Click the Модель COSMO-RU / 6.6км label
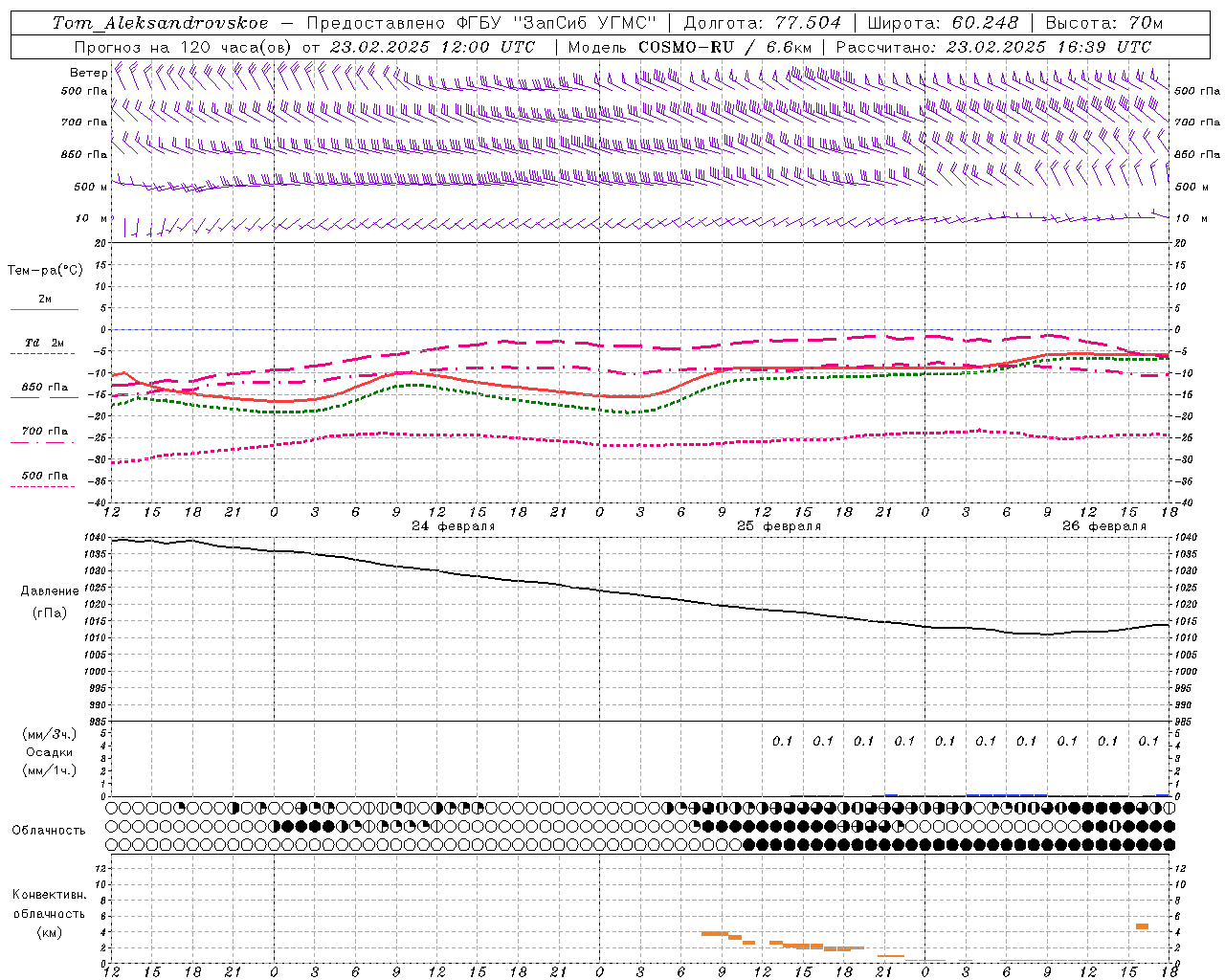Viewport: 1225px width, 980px height. [x=689, y=47]
